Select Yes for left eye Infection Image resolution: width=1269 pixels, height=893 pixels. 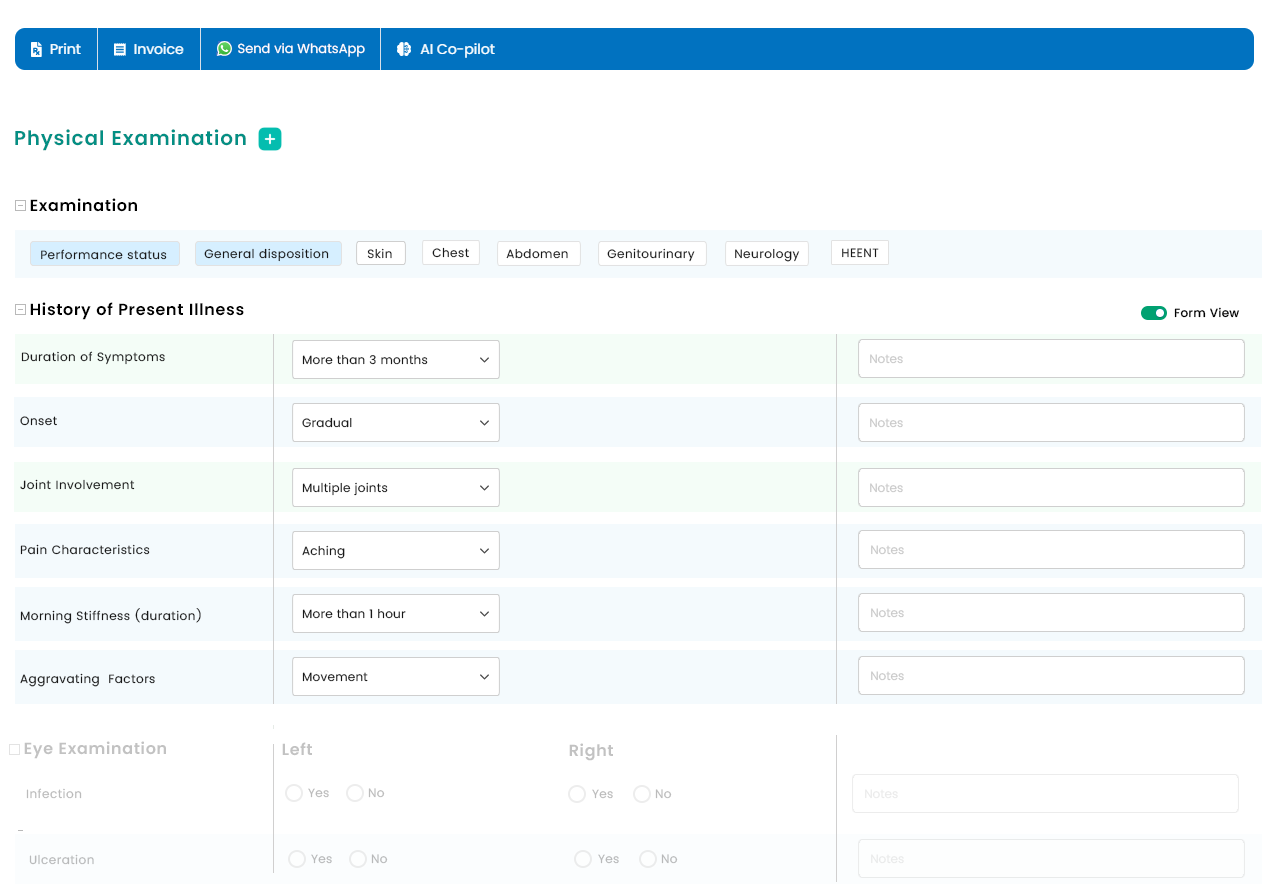coord(294,793)
